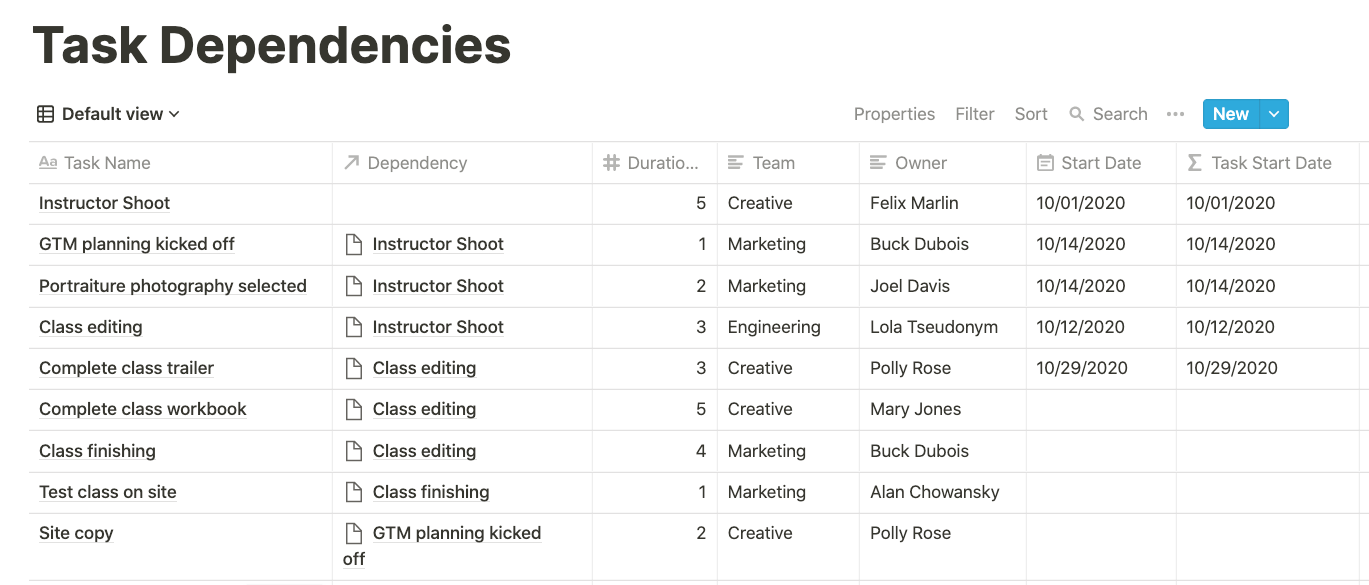Click the Duration number hash icon
This screenshot has width=1369, height=585.
pyautogui.click(x=612, y=163)
